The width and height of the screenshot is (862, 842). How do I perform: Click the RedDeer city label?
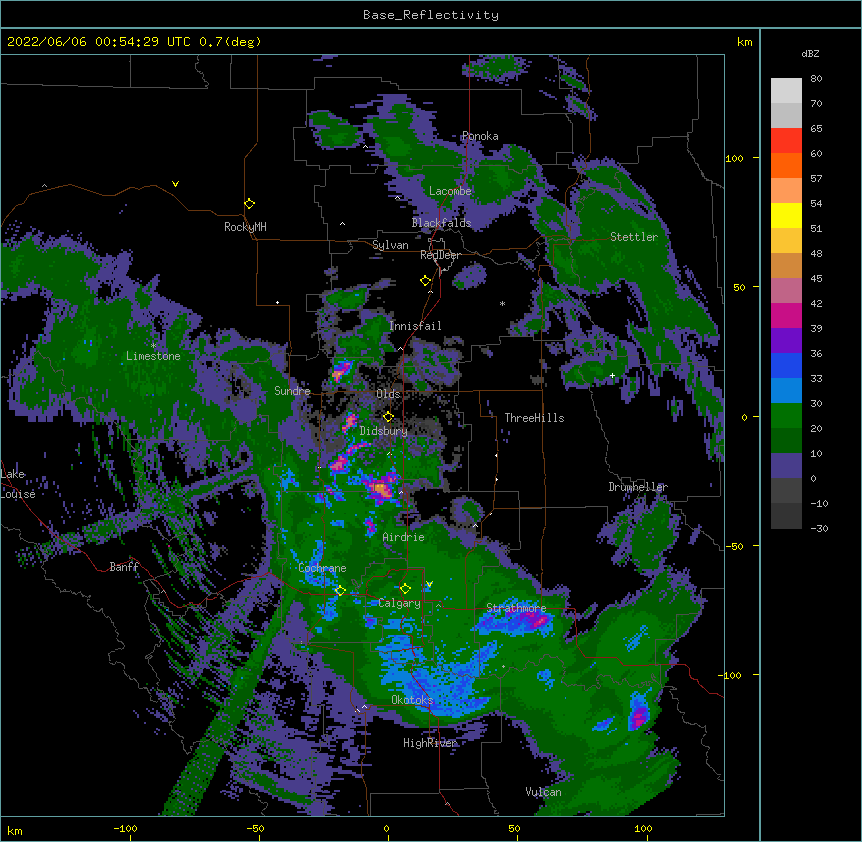440,254
